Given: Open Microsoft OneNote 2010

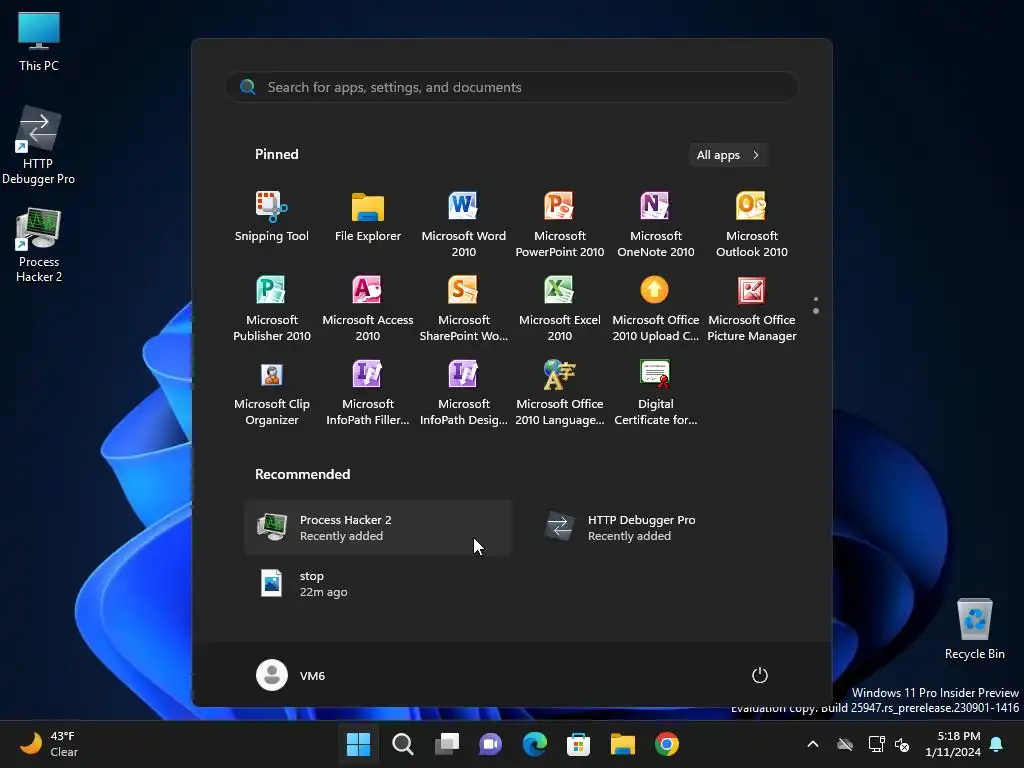Looking at the screenshot, I should 656,224.
